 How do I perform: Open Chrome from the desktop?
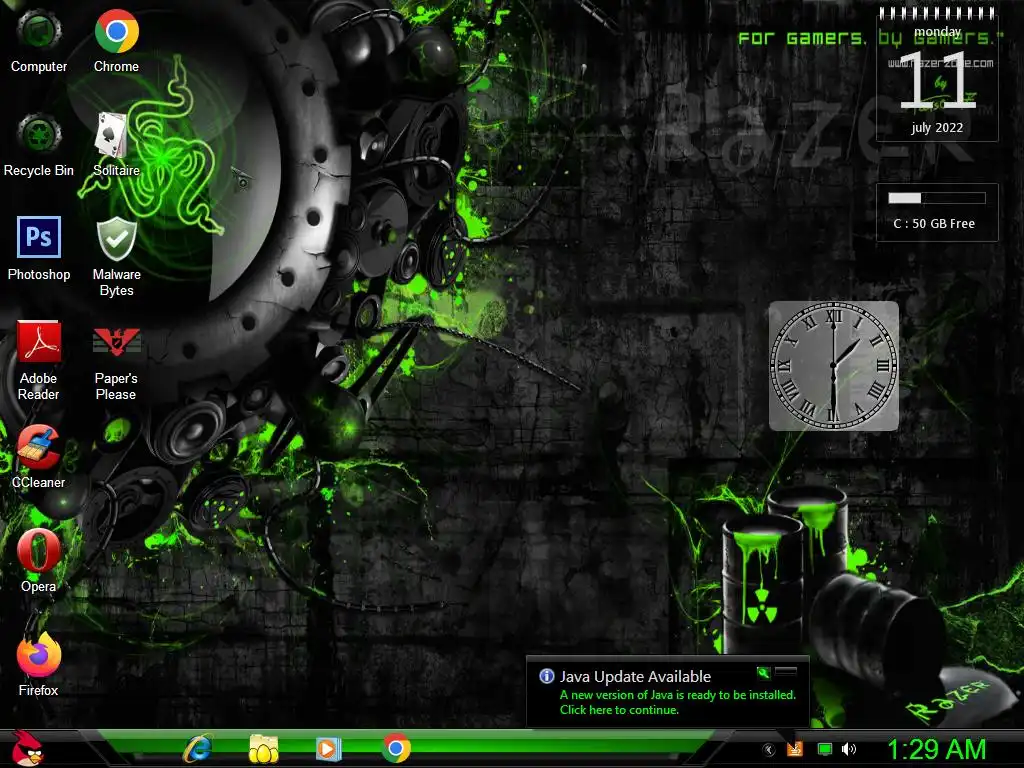tap(116, 40)
